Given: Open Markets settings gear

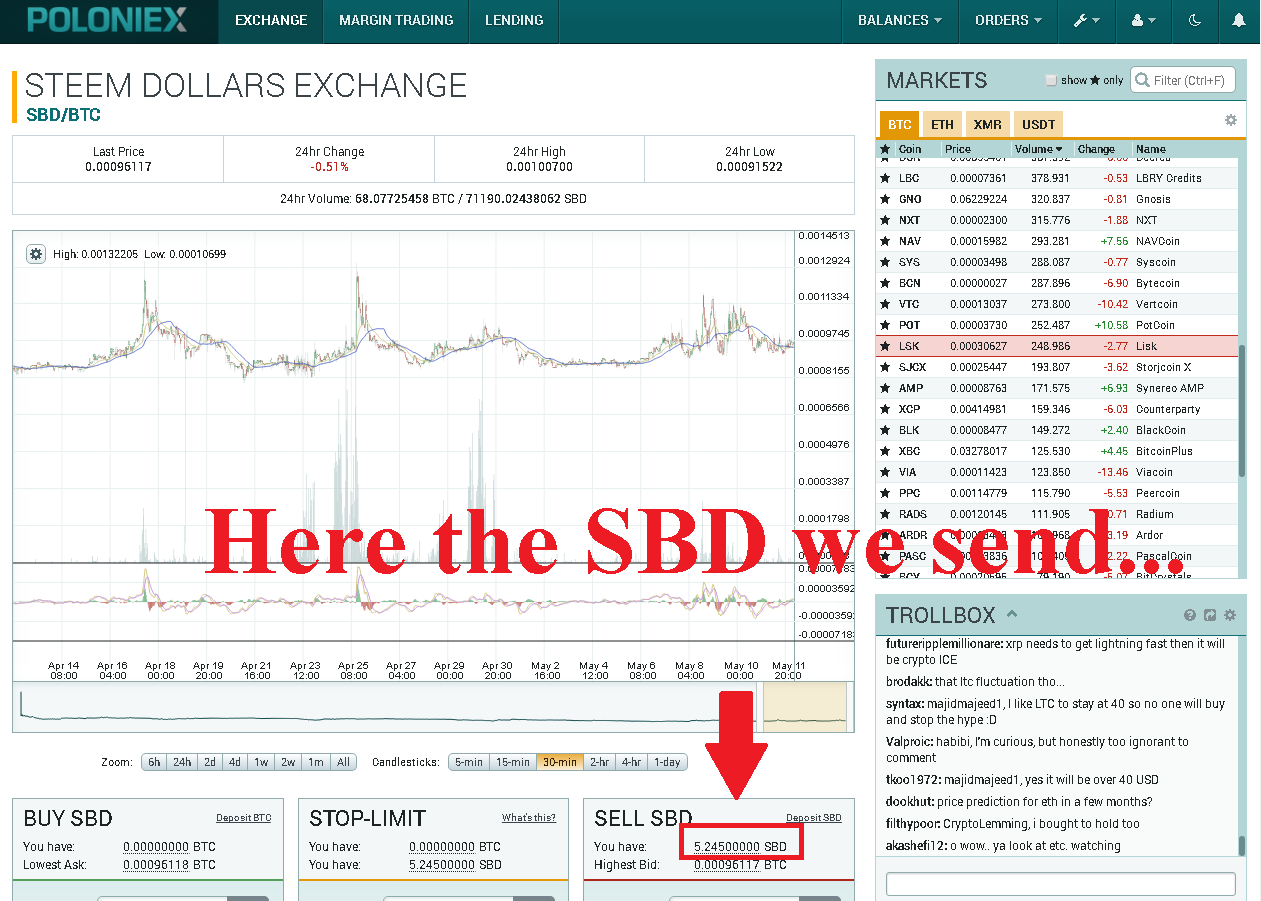Looking at the screenshot, I should 1230,120.
